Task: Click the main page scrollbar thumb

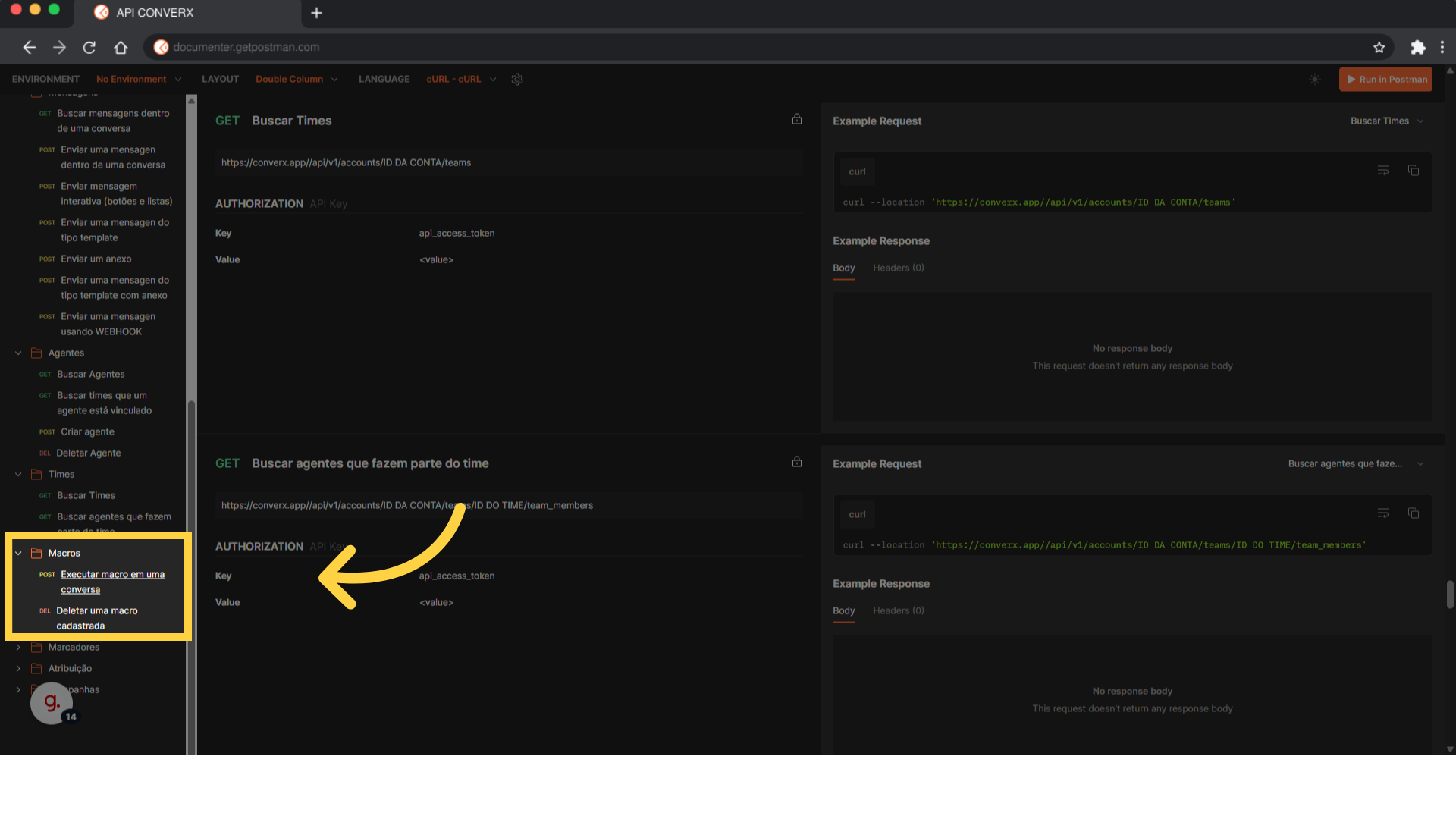Action: tap(1450, 595)
